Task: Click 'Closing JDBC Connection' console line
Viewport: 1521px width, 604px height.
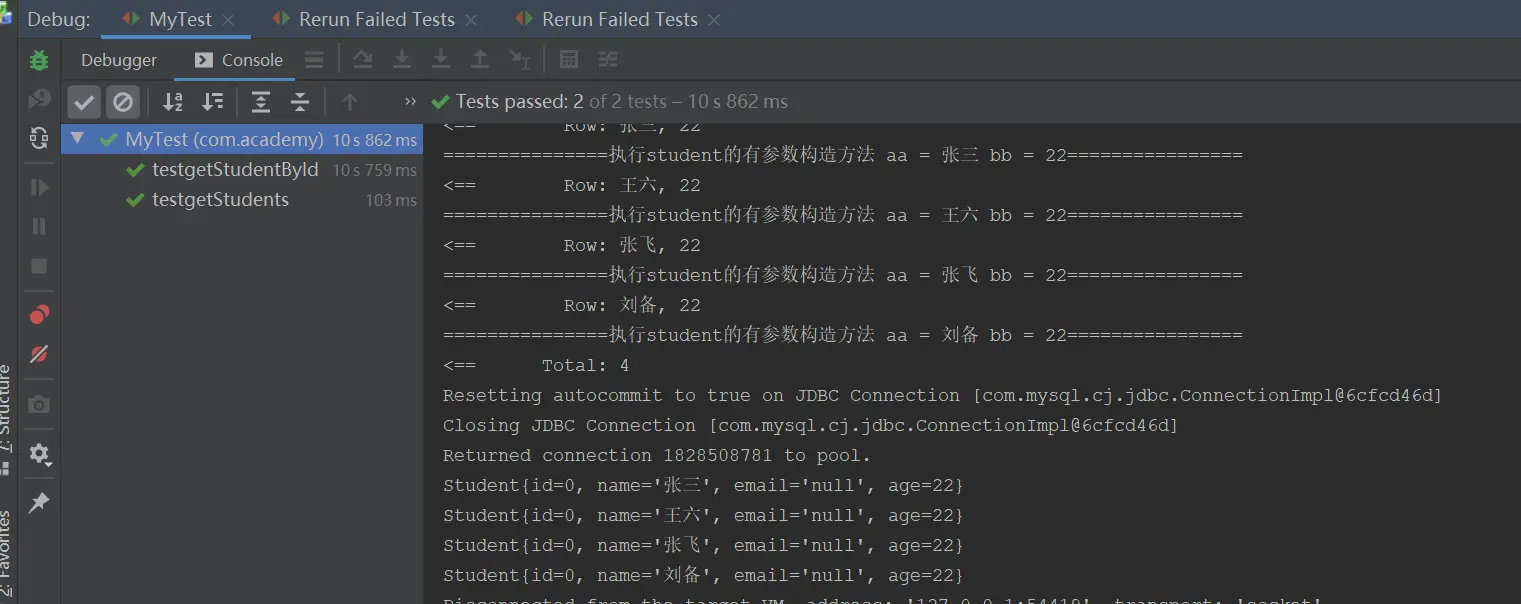Action: (810, 425)
